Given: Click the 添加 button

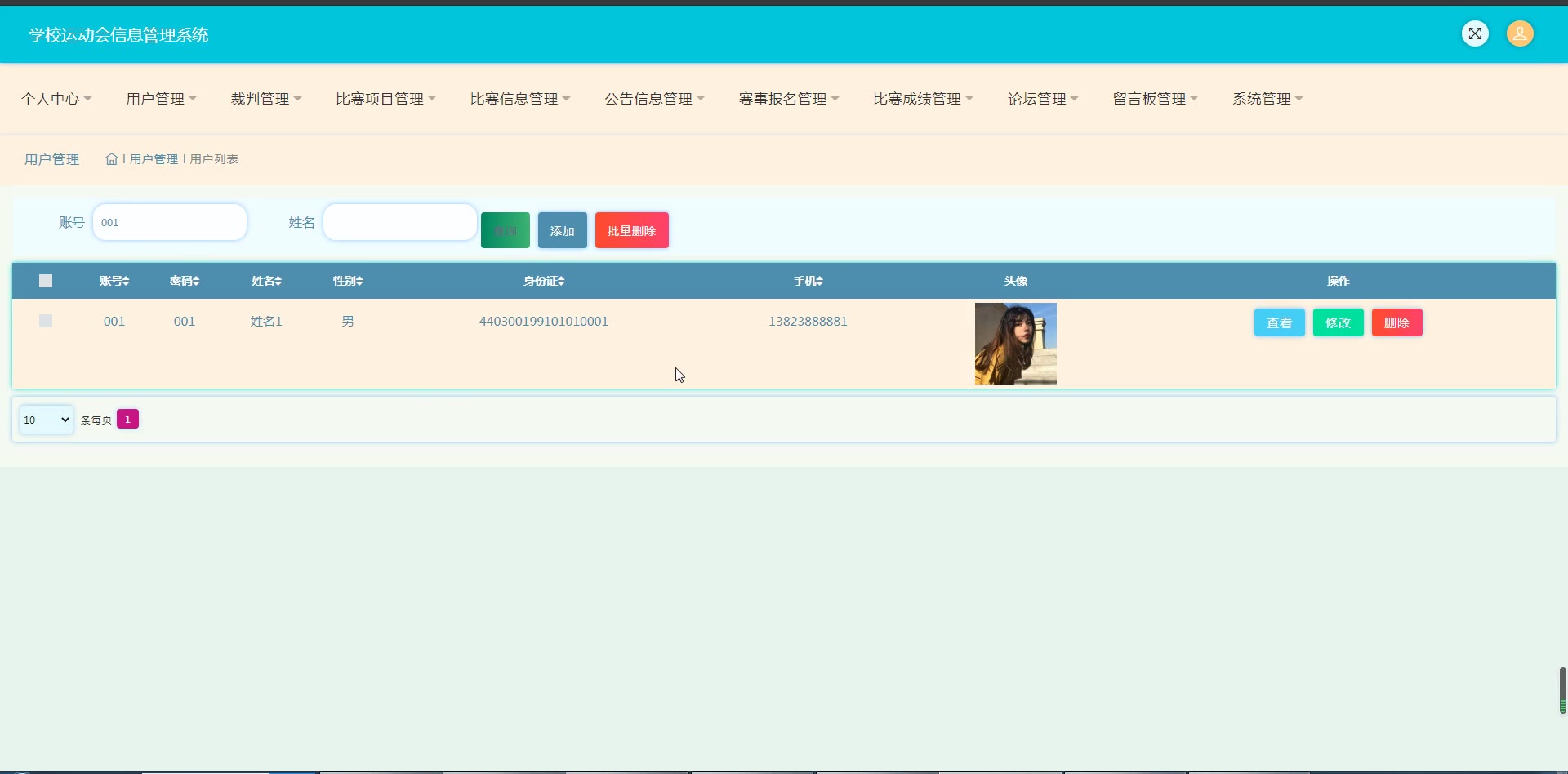Looking at the screenshot, I should point(563,230).
